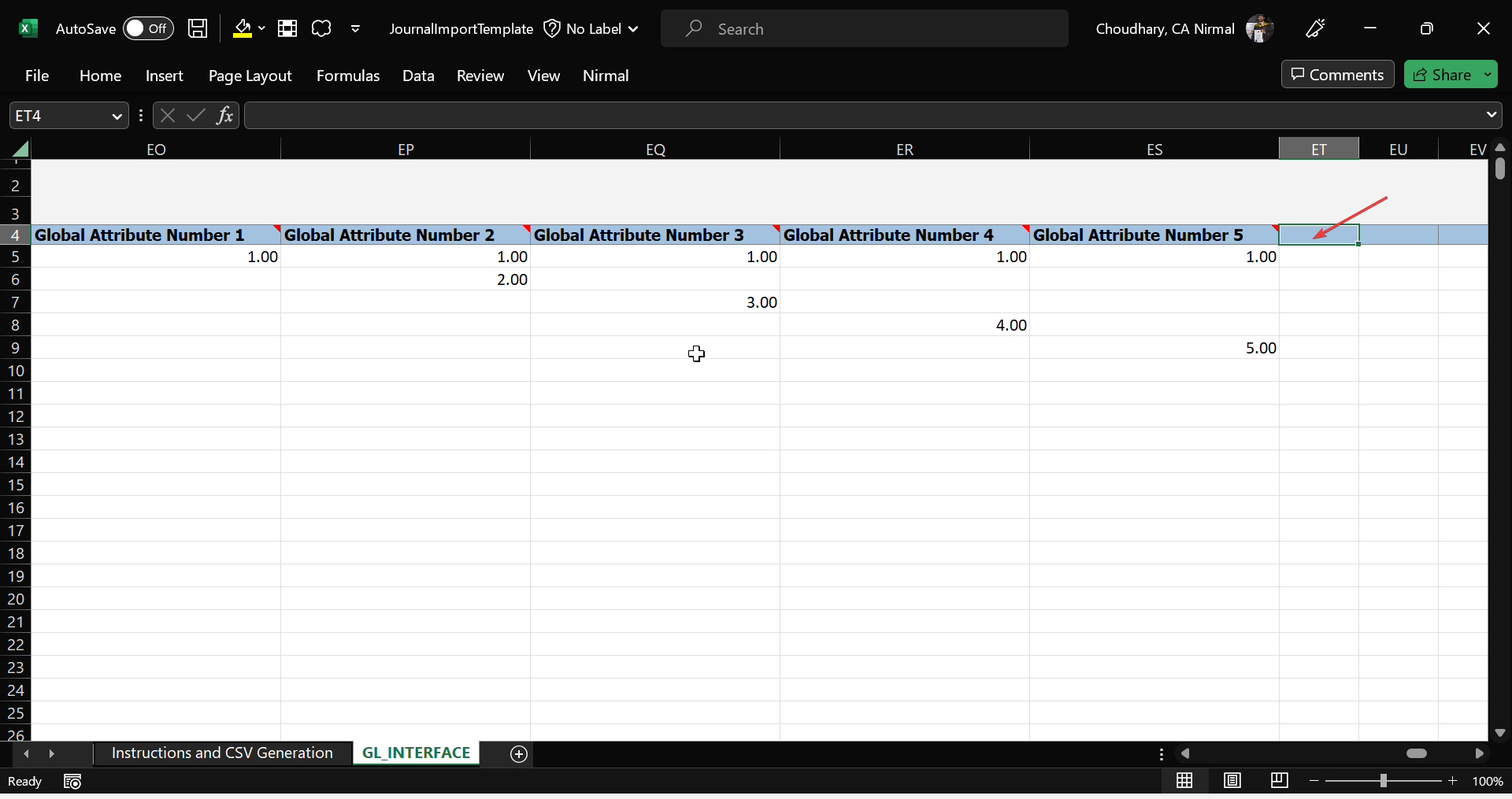Click the sensitivity label shield icon
Viewport: 1512px width, 799px height.
coord(552,28)
